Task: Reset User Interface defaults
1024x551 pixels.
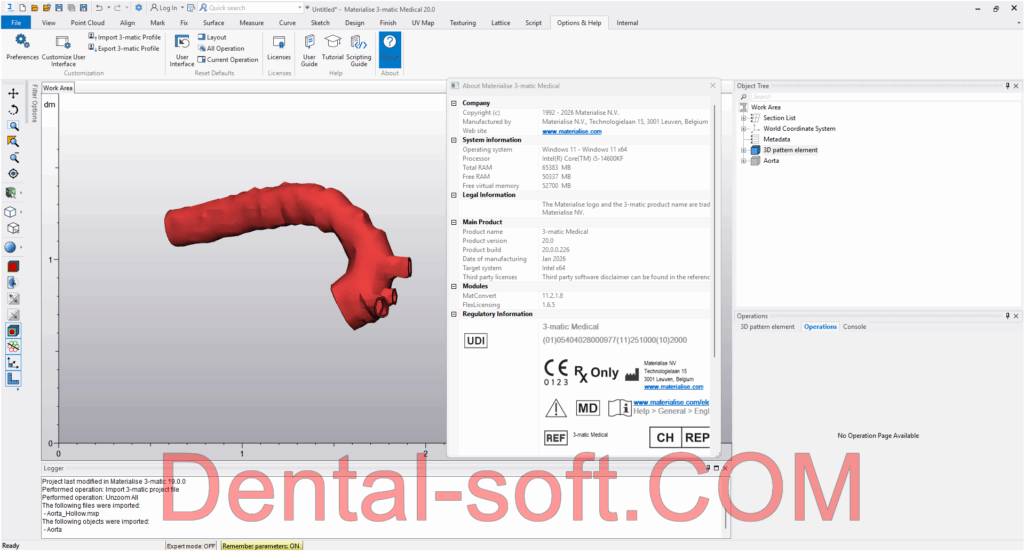Action: 182,47
